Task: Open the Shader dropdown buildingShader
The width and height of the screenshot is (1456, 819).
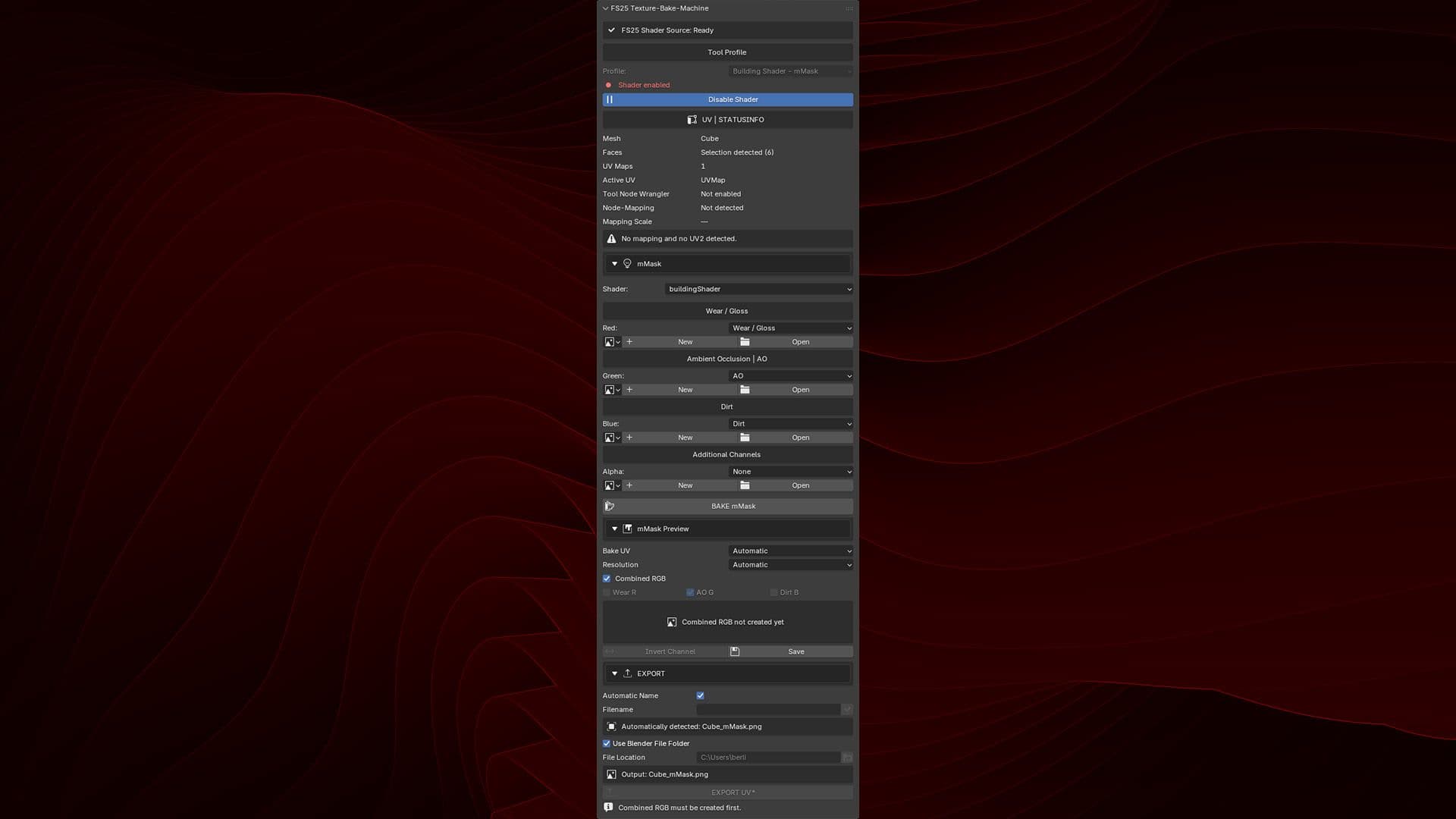Action: (x=758, y=289)
